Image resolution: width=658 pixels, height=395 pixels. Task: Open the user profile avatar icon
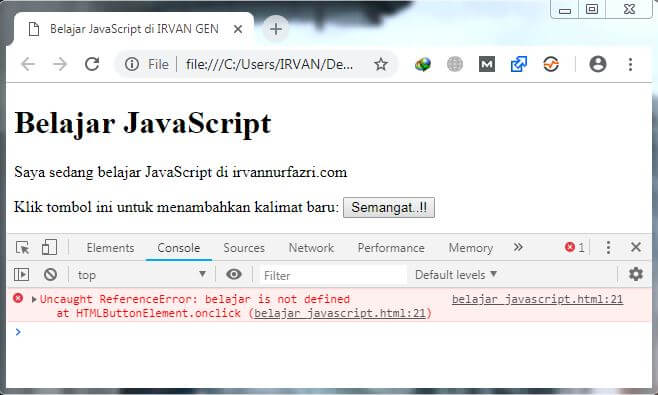pyautogui.click(x=598, y=64)
